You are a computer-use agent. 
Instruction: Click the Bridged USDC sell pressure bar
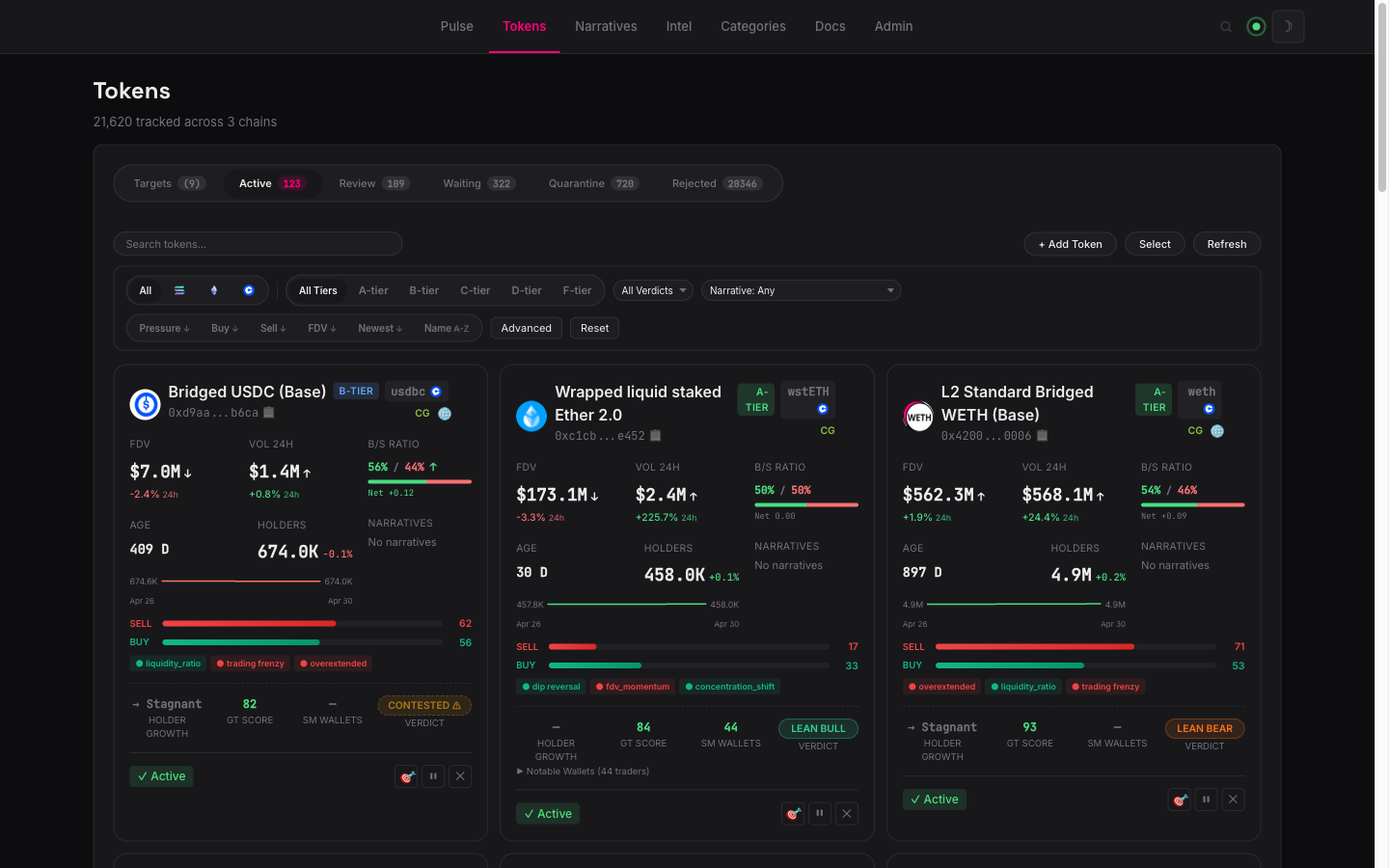click(x=304, y=623)
